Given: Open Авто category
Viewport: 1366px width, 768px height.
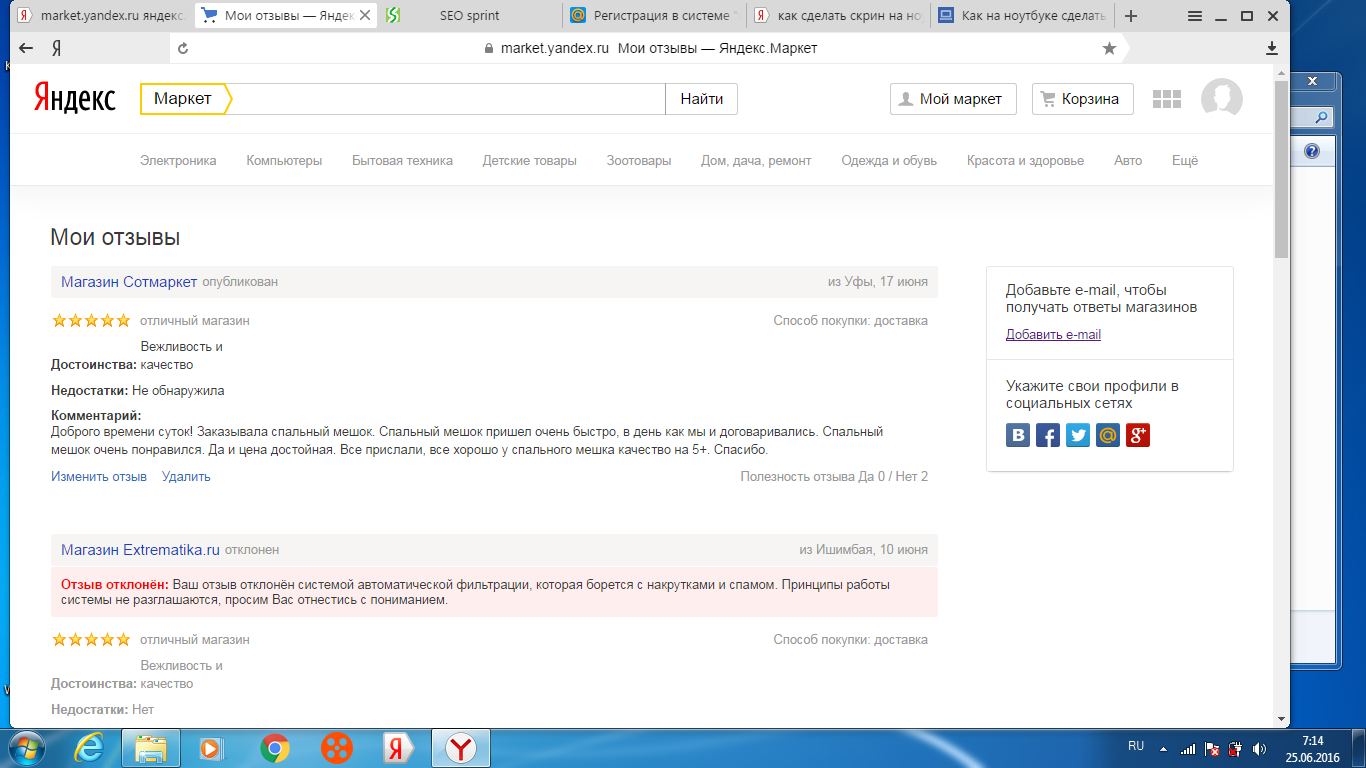Looking at the screenshot, I should (1128, 160).
